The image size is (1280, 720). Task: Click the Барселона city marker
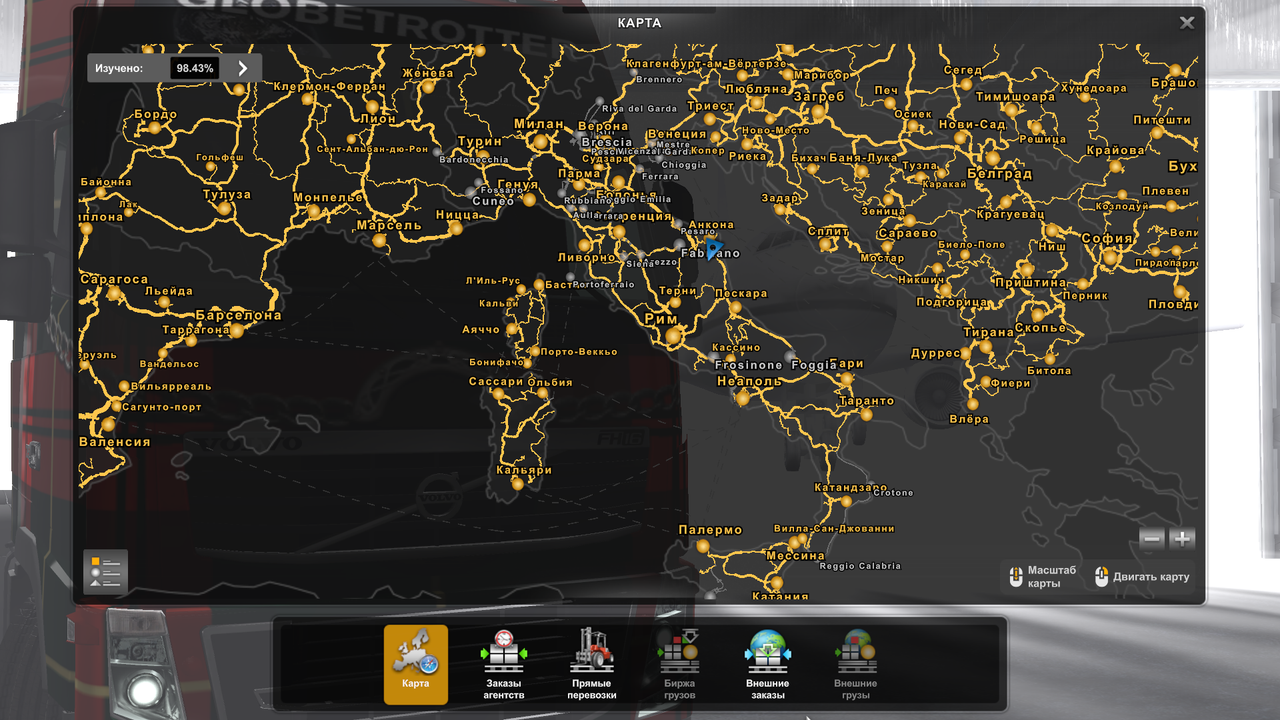click(237, 330)
